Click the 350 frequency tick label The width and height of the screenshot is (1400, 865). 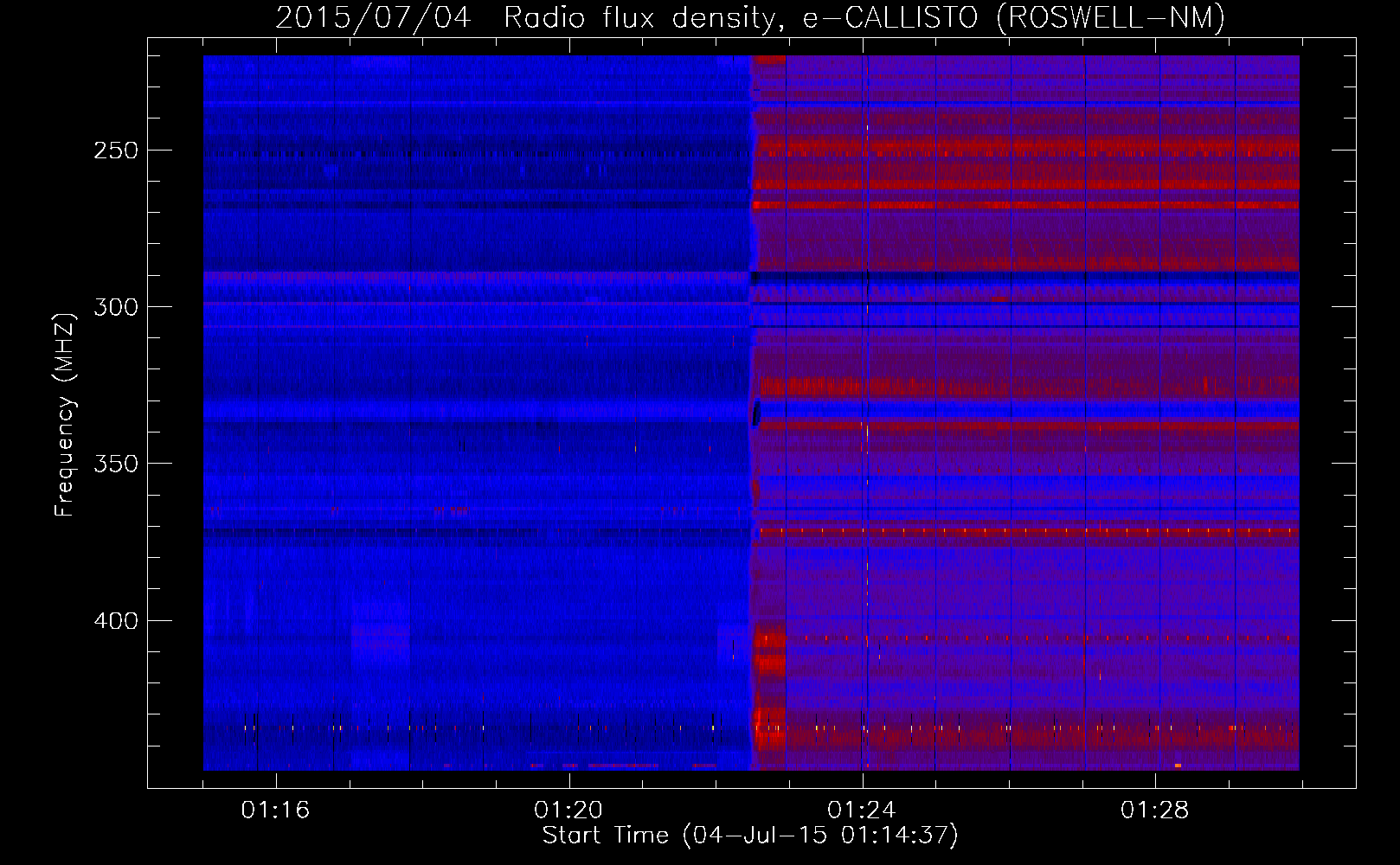click(x=116, y=464)
